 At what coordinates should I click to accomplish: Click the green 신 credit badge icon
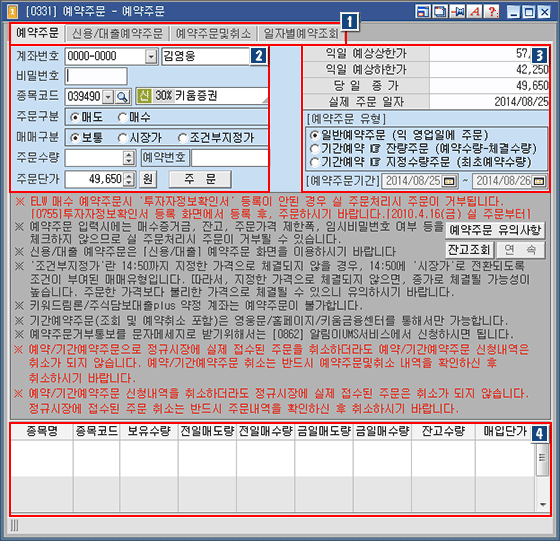click(144, 96)
